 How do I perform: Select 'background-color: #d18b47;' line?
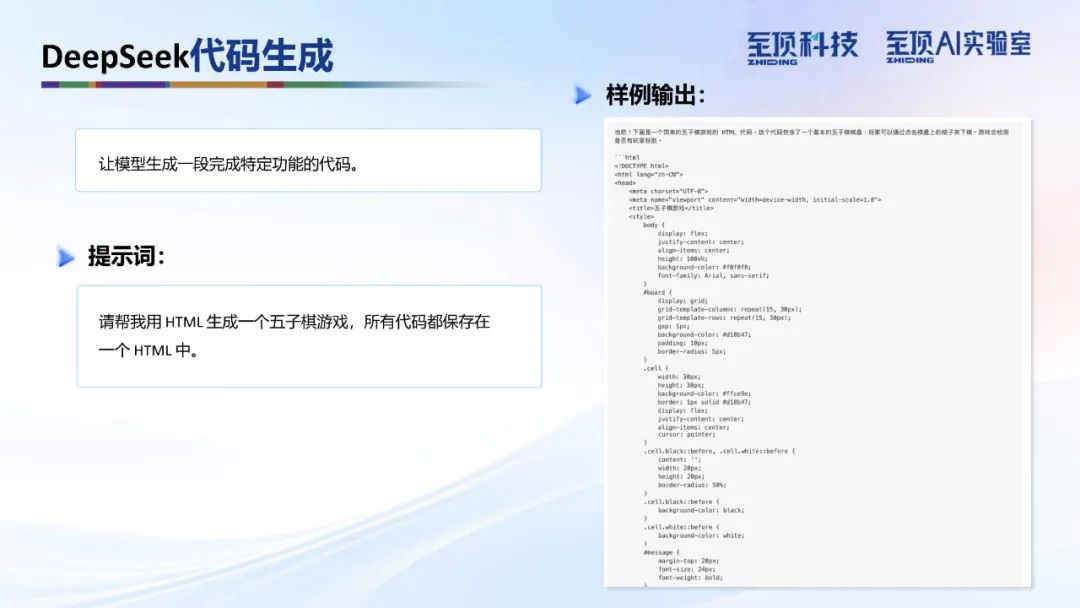(x=704, y=335)
